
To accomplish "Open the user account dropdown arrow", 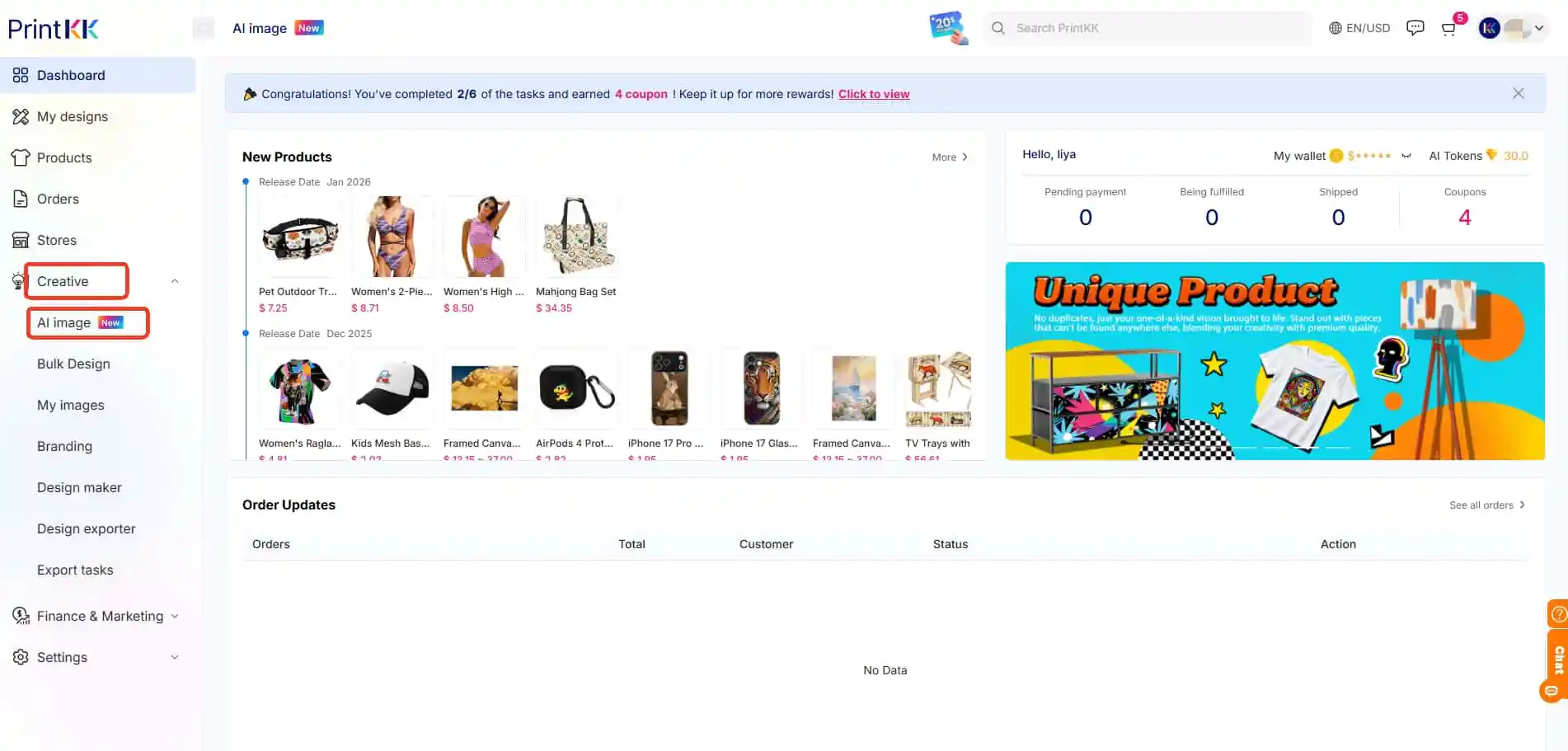I will click(x=1538, y=28).
